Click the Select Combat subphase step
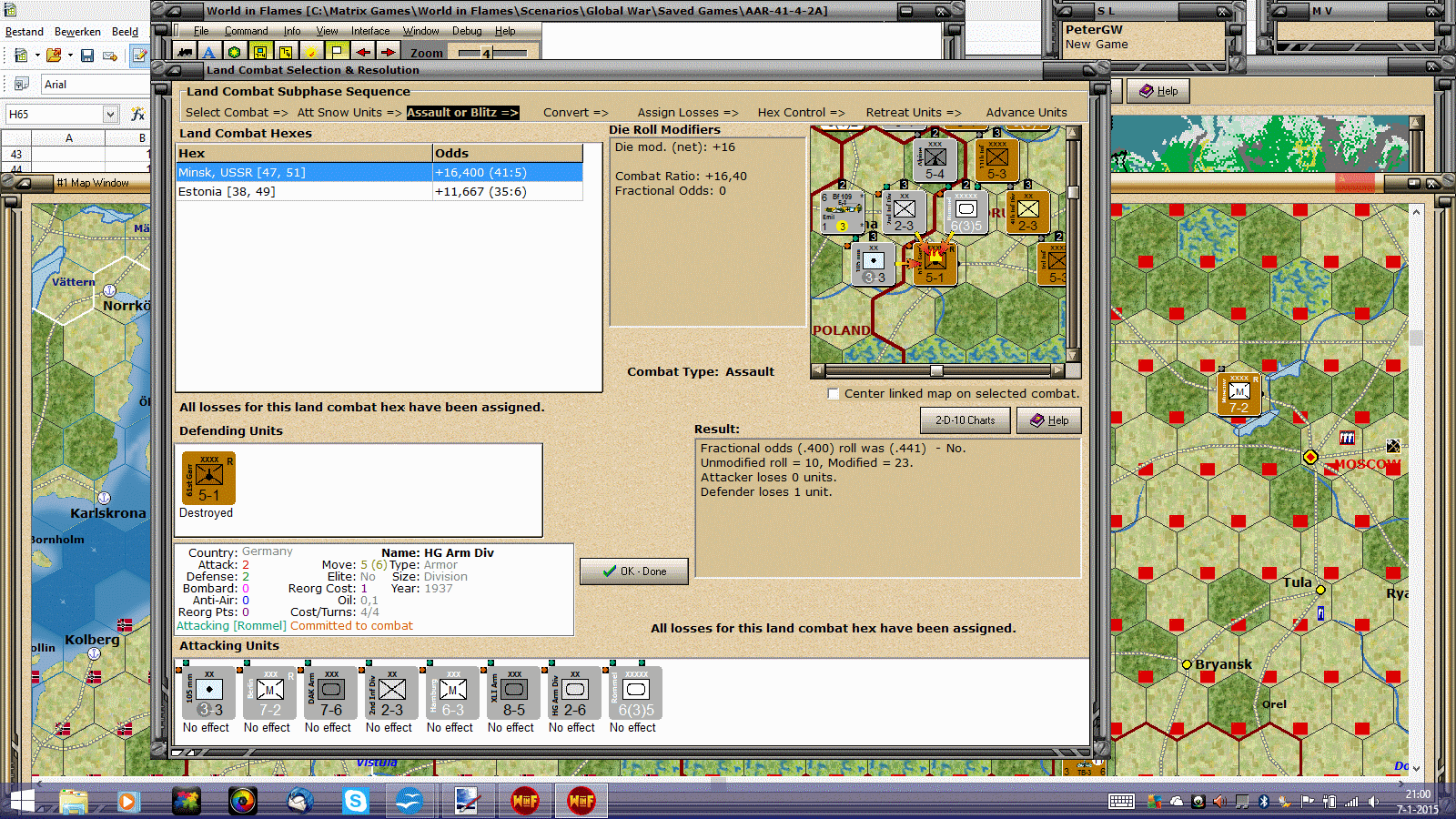The width and height of the screenshot is (1456, 819). point(237,113)
